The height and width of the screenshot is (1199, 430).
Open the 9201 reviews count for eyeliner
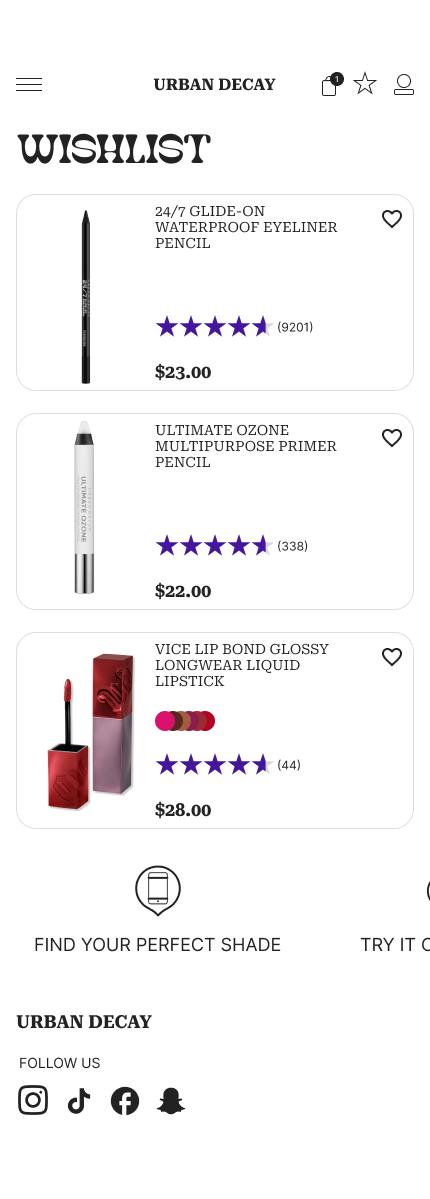(x=295, y=327)
